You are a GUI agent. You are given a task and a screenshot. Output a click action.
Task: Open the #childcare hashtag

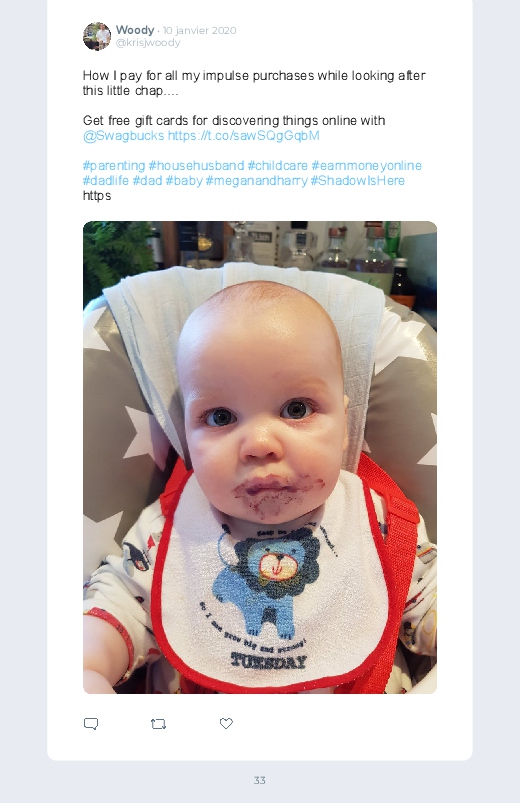278,166
